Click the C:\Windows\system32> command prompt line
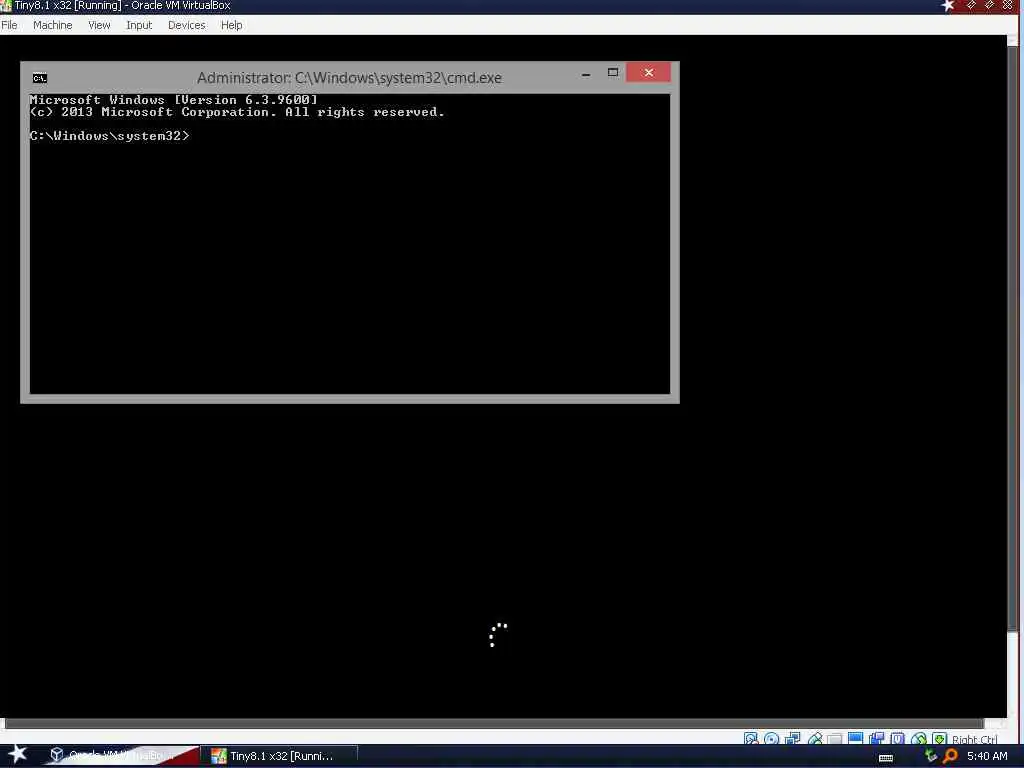Screen dimensions: 1024x768 [x=109, y=136]
